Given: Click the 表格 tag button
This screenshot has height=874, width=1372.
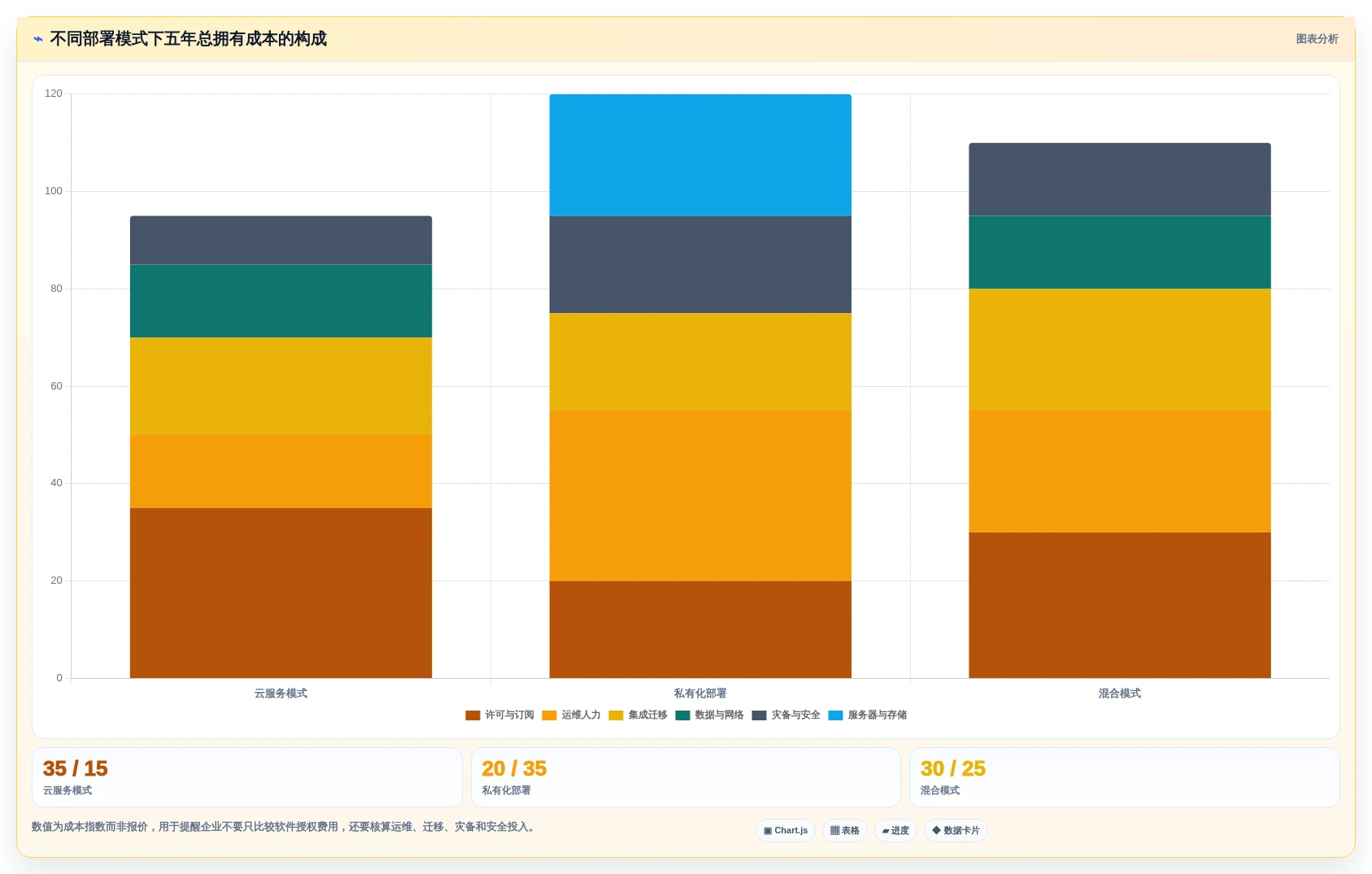Looking at the screenshot, I should (845, 830).
